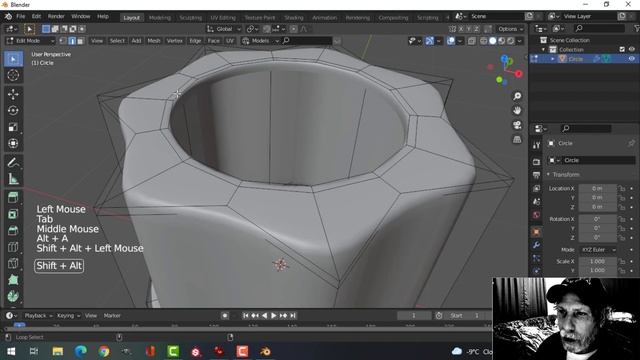The width and height of the screenshot is (640, 360).
Task: Select the Rotate tool
Action: (x=13, y=111)
